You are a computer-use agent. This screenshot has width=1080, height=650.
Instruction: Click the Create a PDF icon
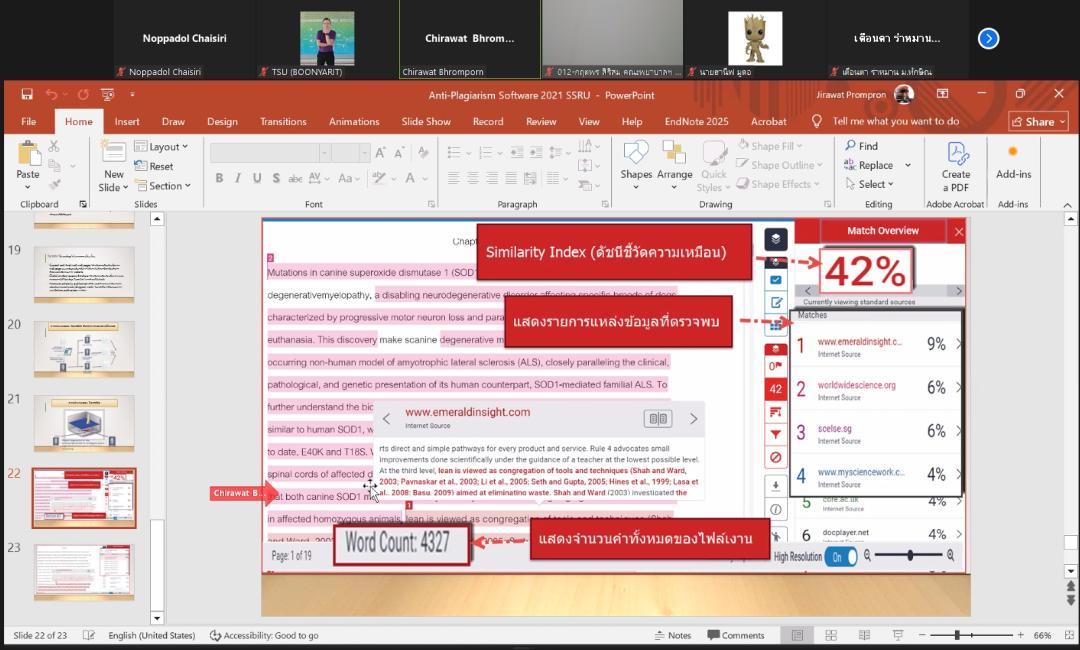coord(956,165)
